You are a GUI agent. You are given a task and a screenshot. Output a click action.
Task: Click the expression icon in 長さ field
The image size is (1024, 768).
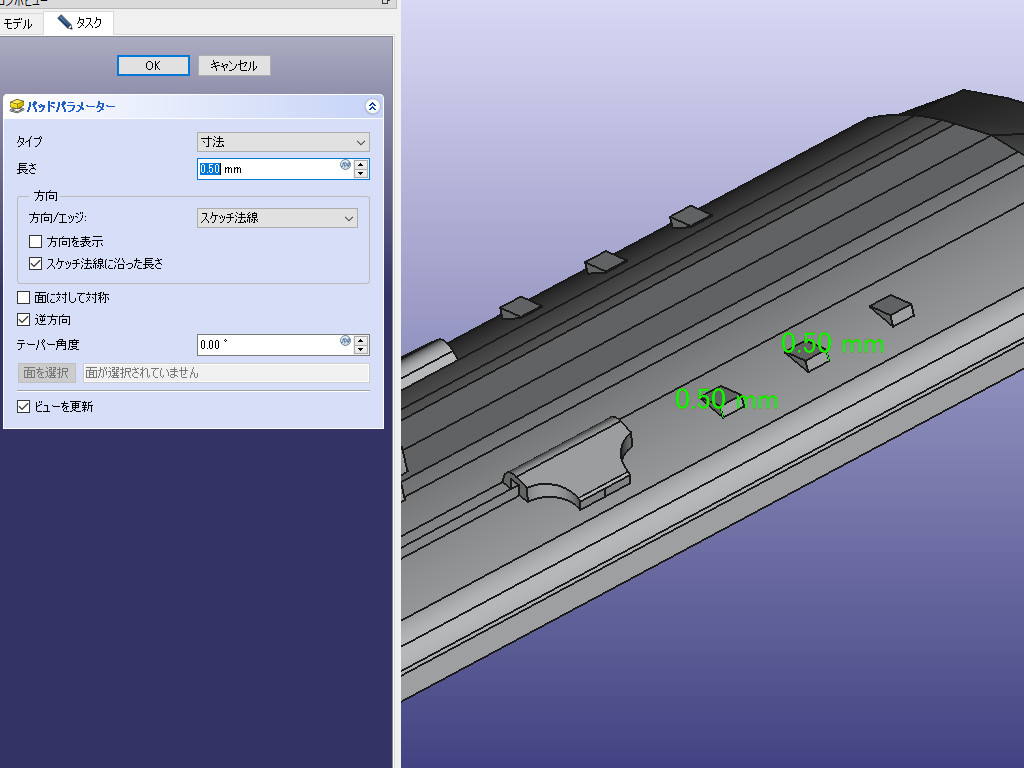click(346, 165)
